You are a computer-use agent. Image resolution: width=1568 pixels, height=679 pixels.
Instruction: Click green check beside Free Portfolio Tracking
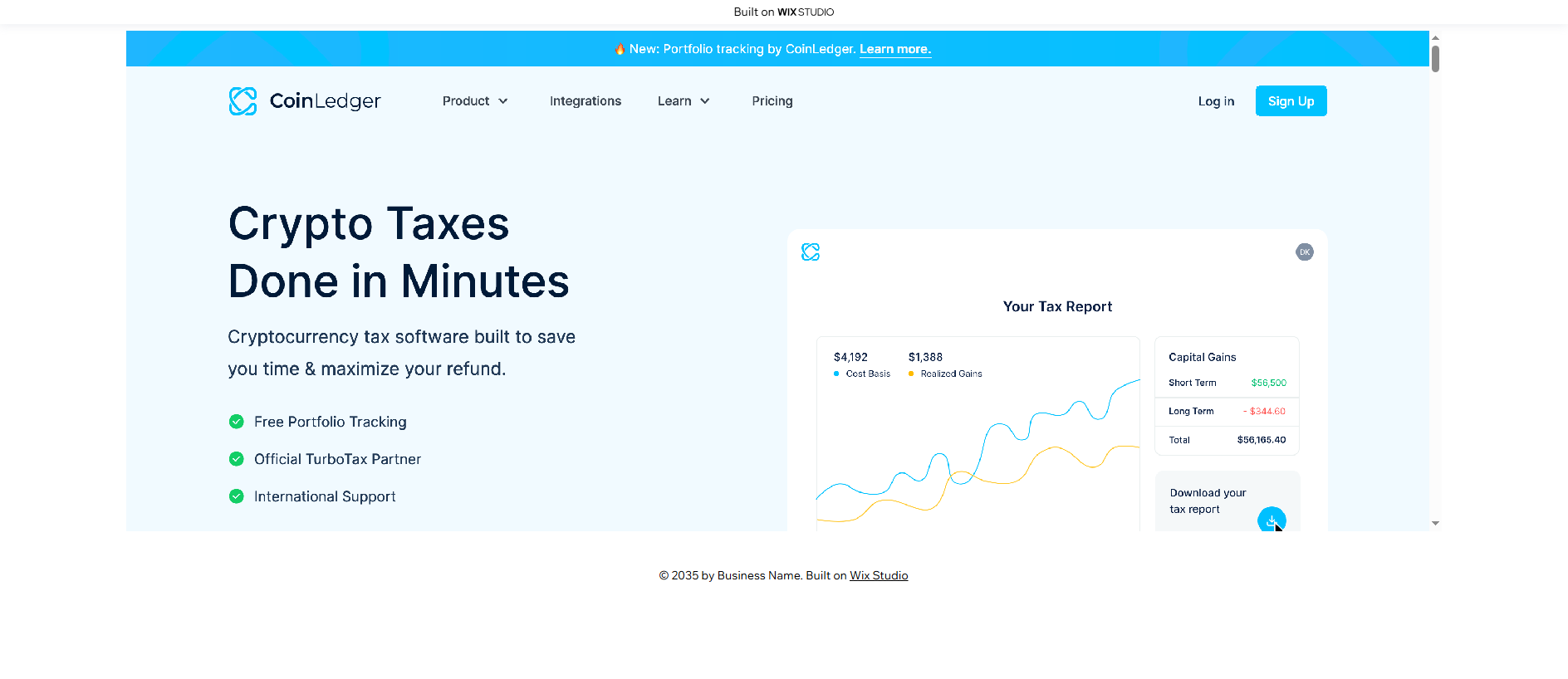(237, 422)
